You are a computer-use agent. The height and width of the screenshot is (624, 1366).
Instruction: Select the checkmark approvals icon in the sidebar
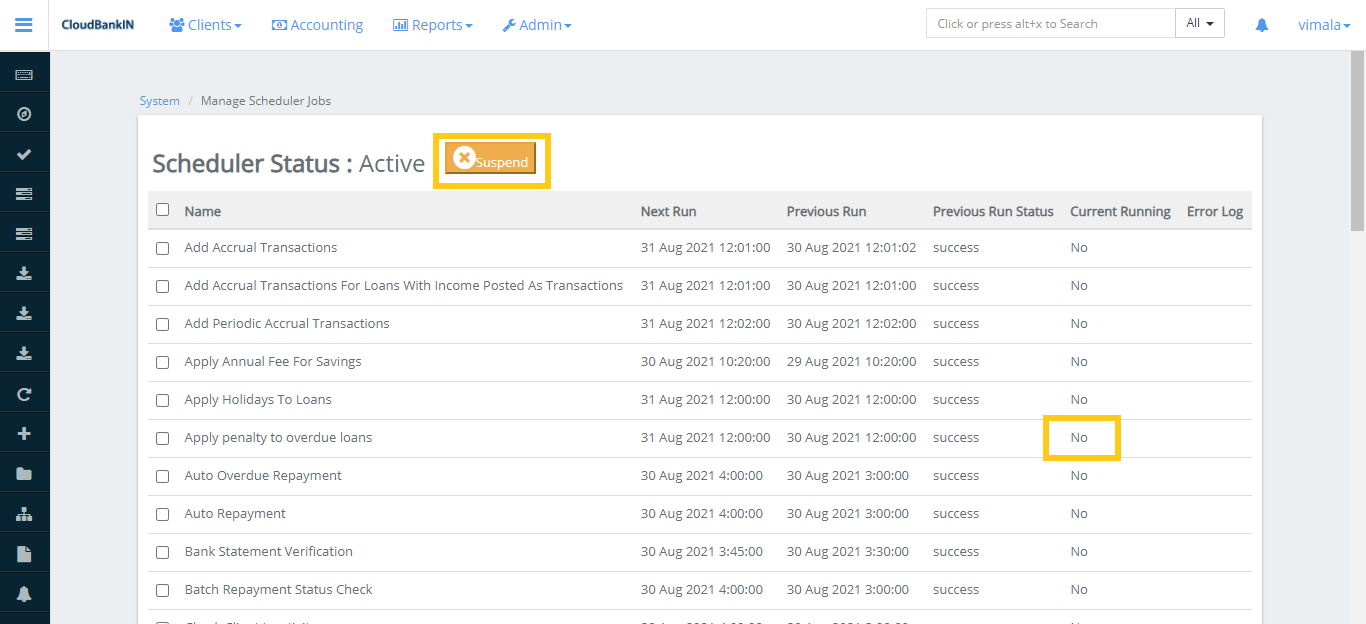(24, 152)
